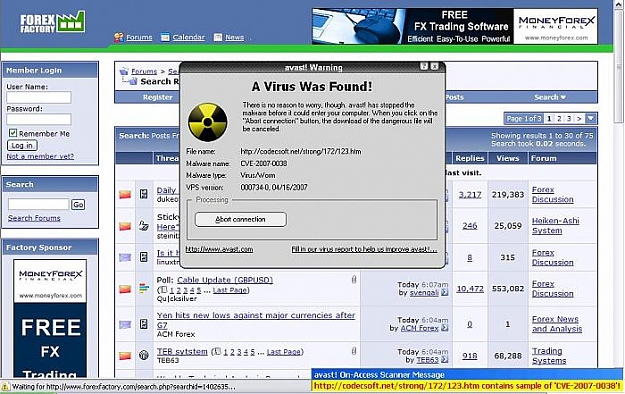This screenshot has width=625, height=394.
Task: Open the 918 replies count link
Action: click(x=470, y=356)
